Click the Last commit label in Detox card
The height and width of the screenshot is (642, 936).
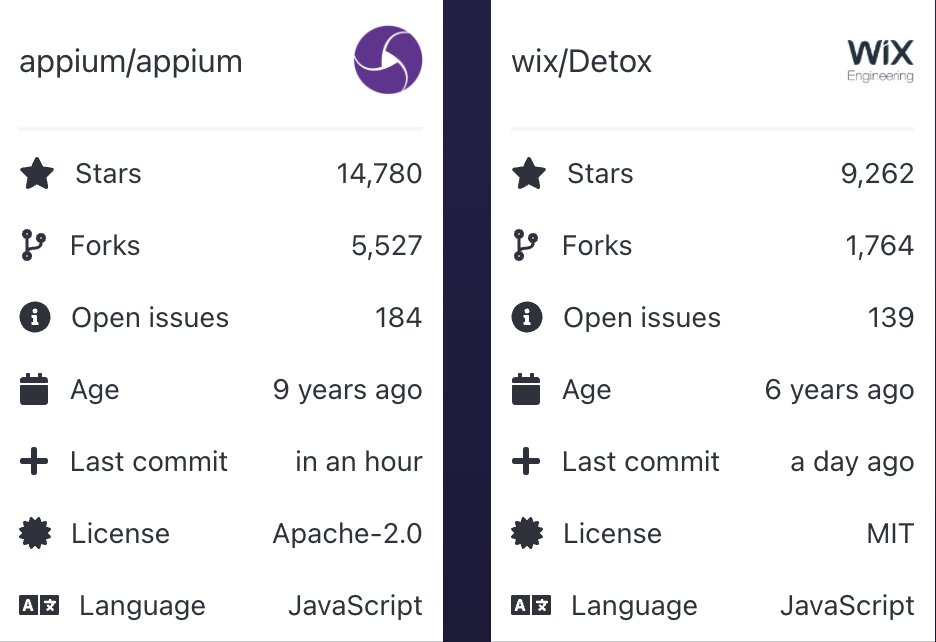[x=641, y=462]
